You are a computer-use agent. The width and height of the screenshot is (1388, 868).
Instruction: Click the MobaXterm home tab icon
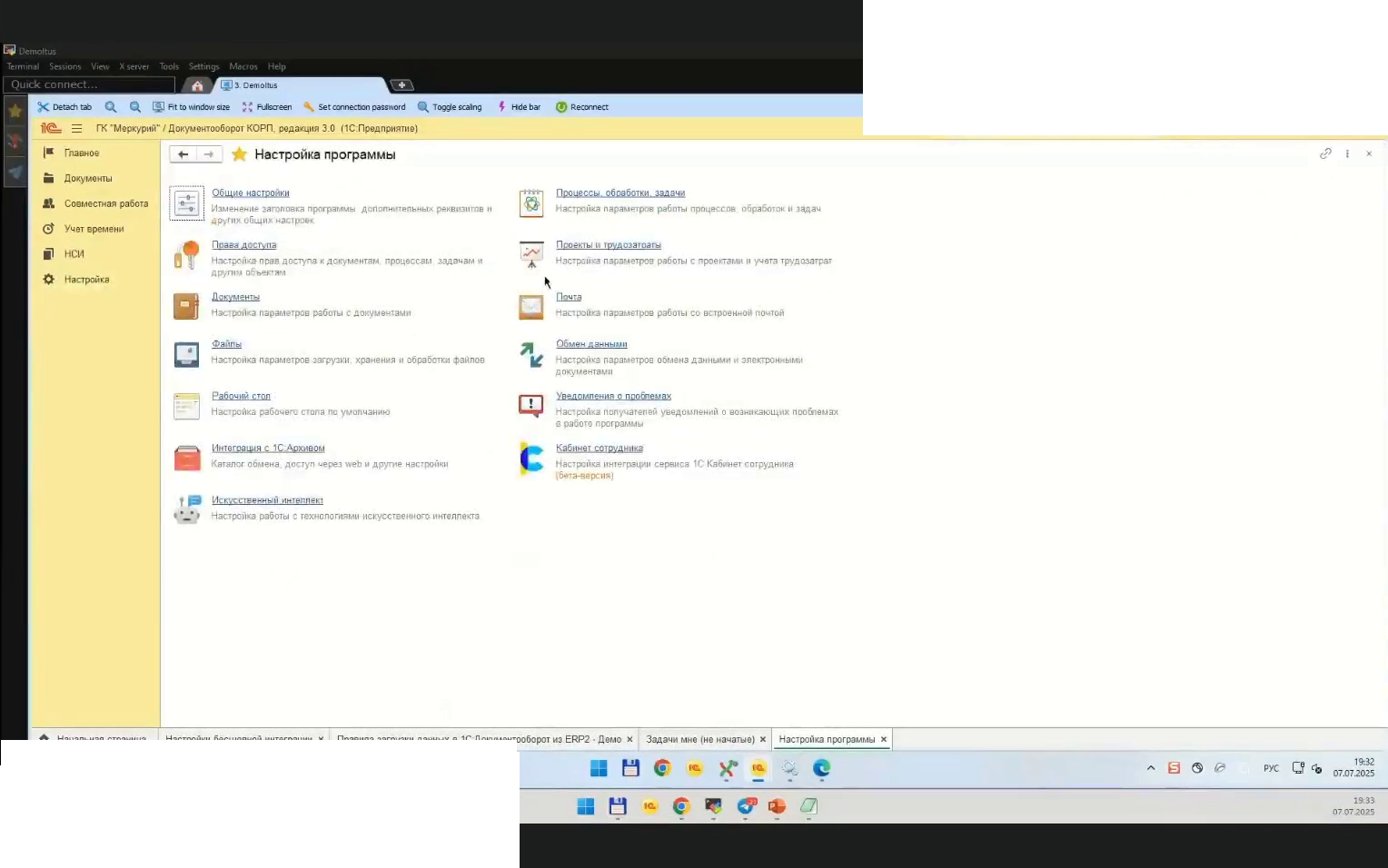pyautogui.click(x=197, y=85)
